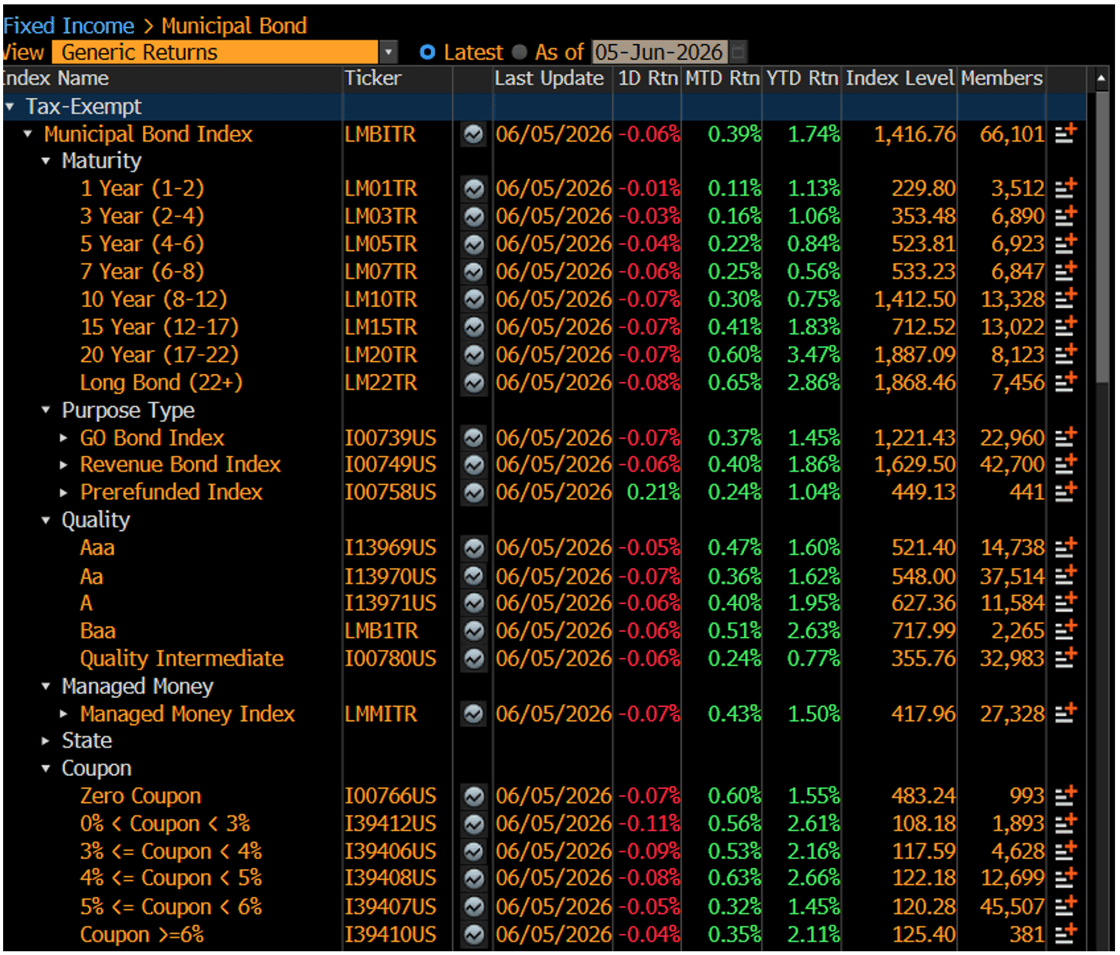Expand the Managed Money Index node
This screenshot has height=955, width=1120.
[x=64, y=714]
